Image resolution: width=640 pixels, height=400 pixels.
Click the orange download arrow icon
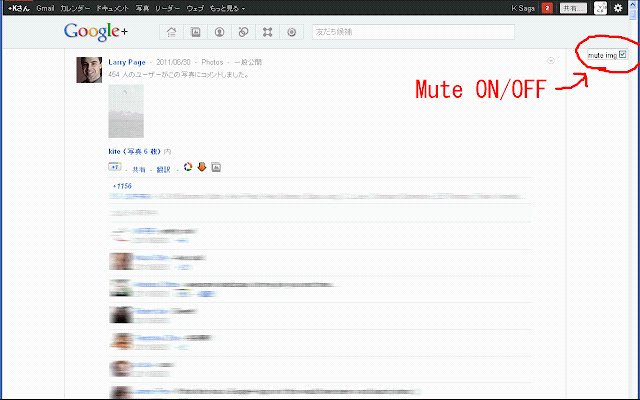point(202,167)
